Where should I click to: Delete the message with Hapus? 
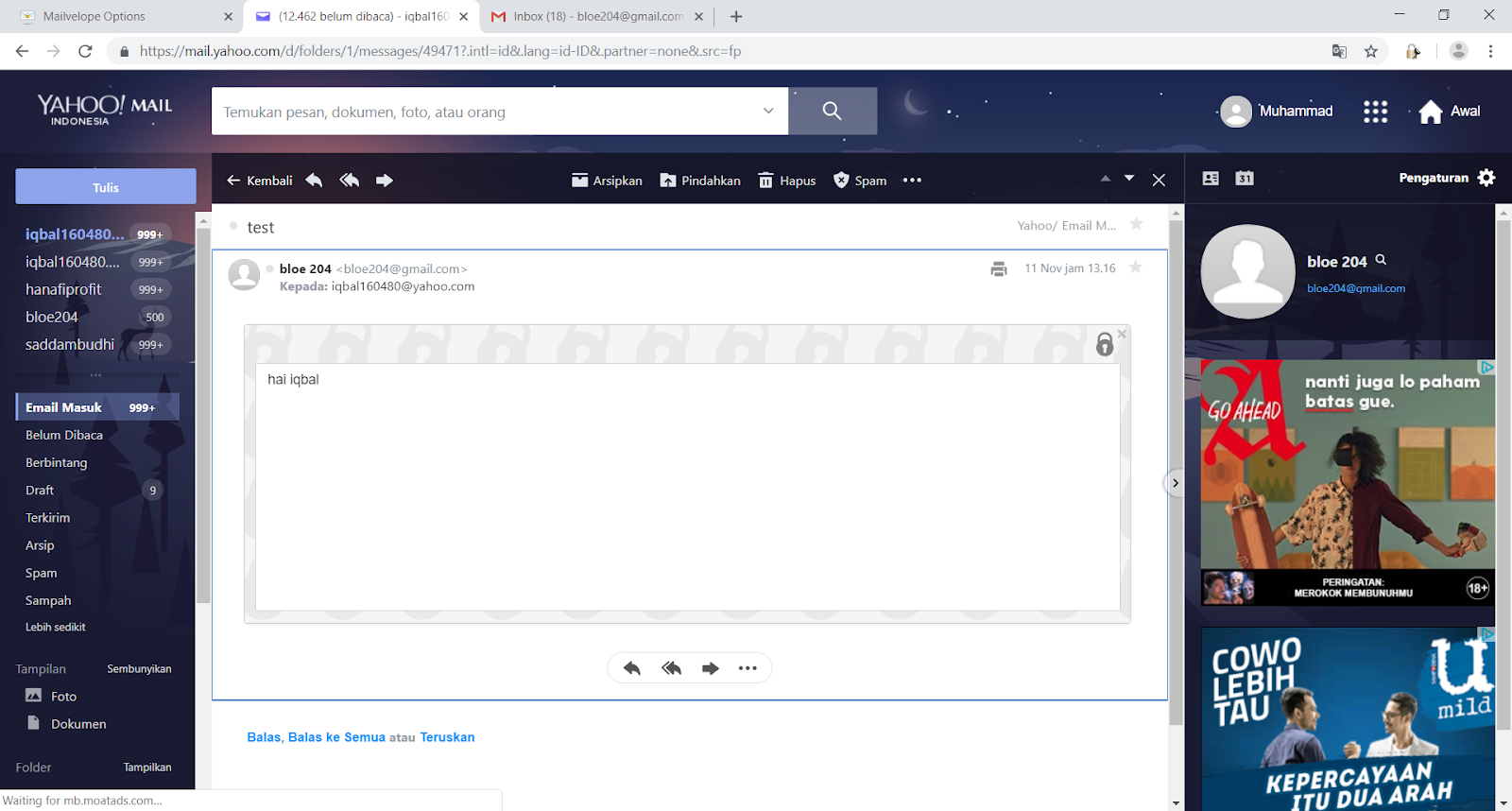click(x=787, y=180)
